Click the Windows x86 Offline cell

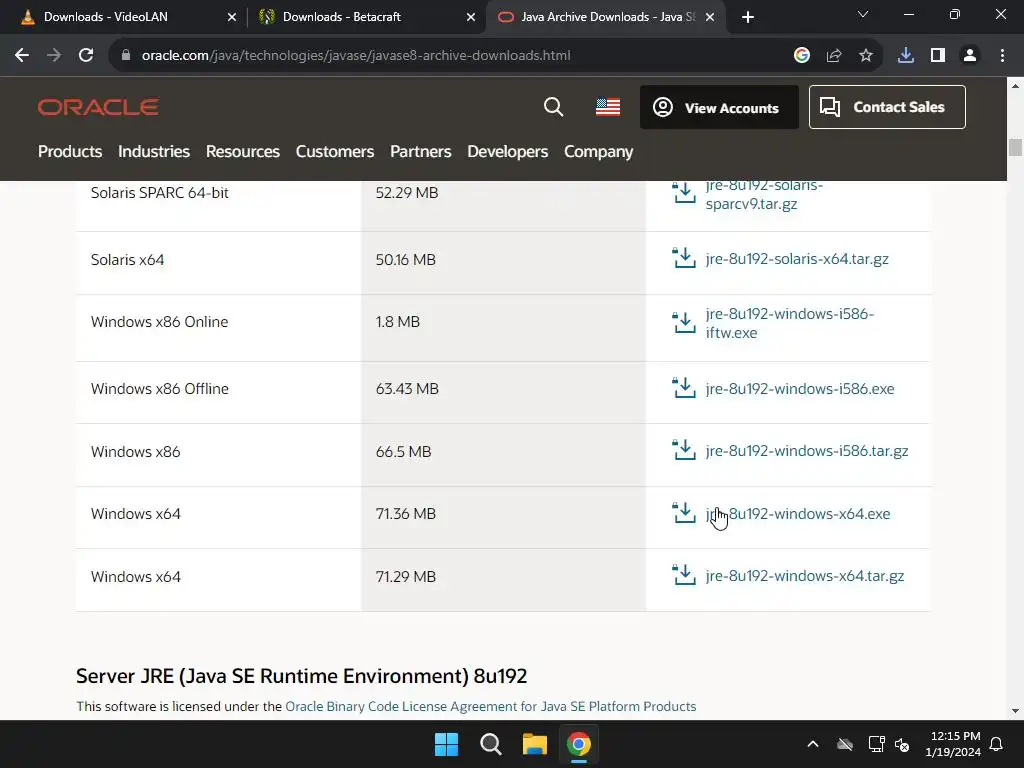click(x=218, y=392)
